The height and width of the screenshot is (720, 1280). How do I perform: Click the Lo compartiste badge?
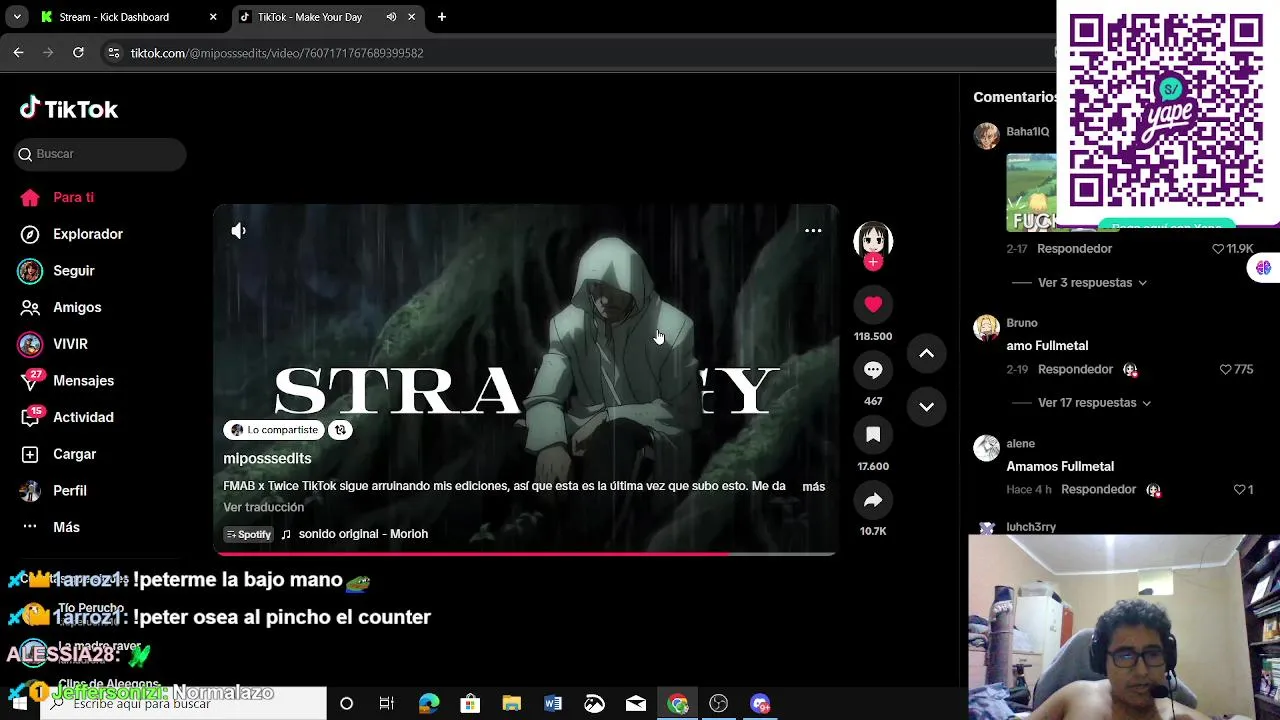pos(273,430)
